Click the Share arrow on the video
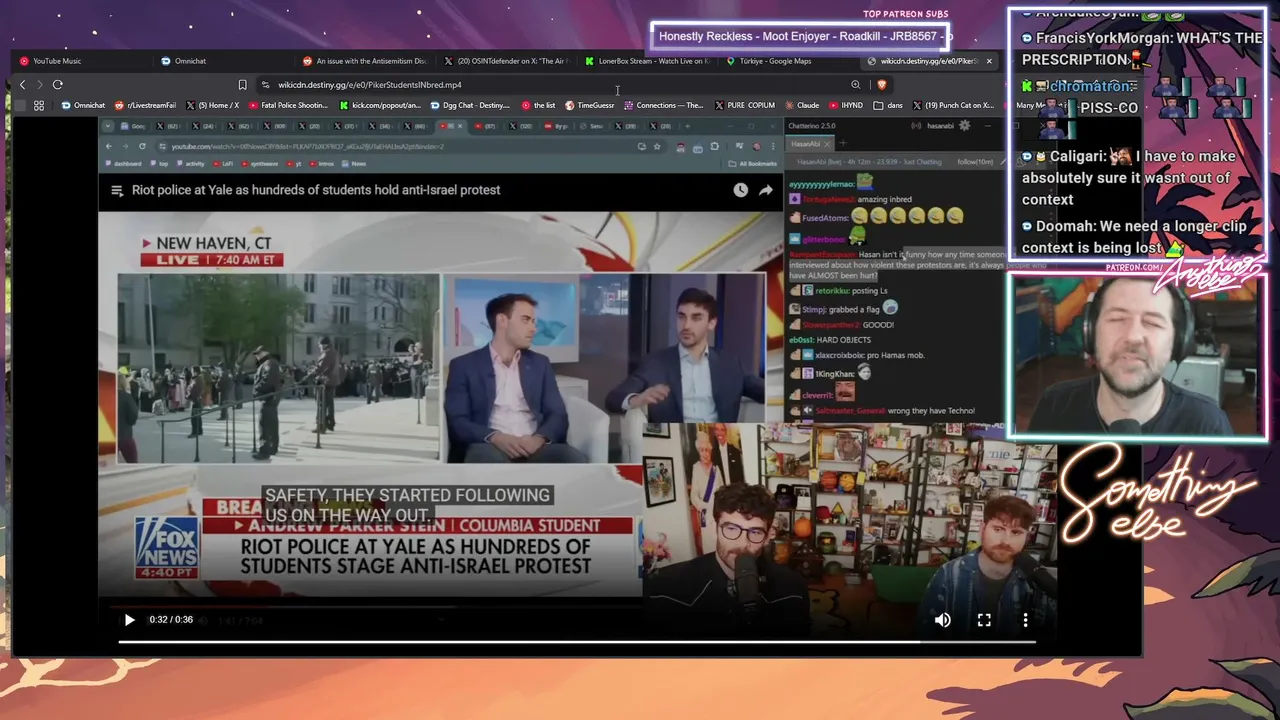 [x=765, y=190]
